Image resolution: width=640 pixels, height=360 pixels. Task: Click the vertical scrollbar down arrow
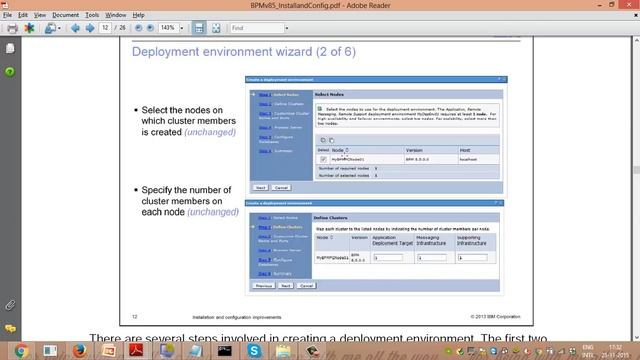(x=636, y=338)
